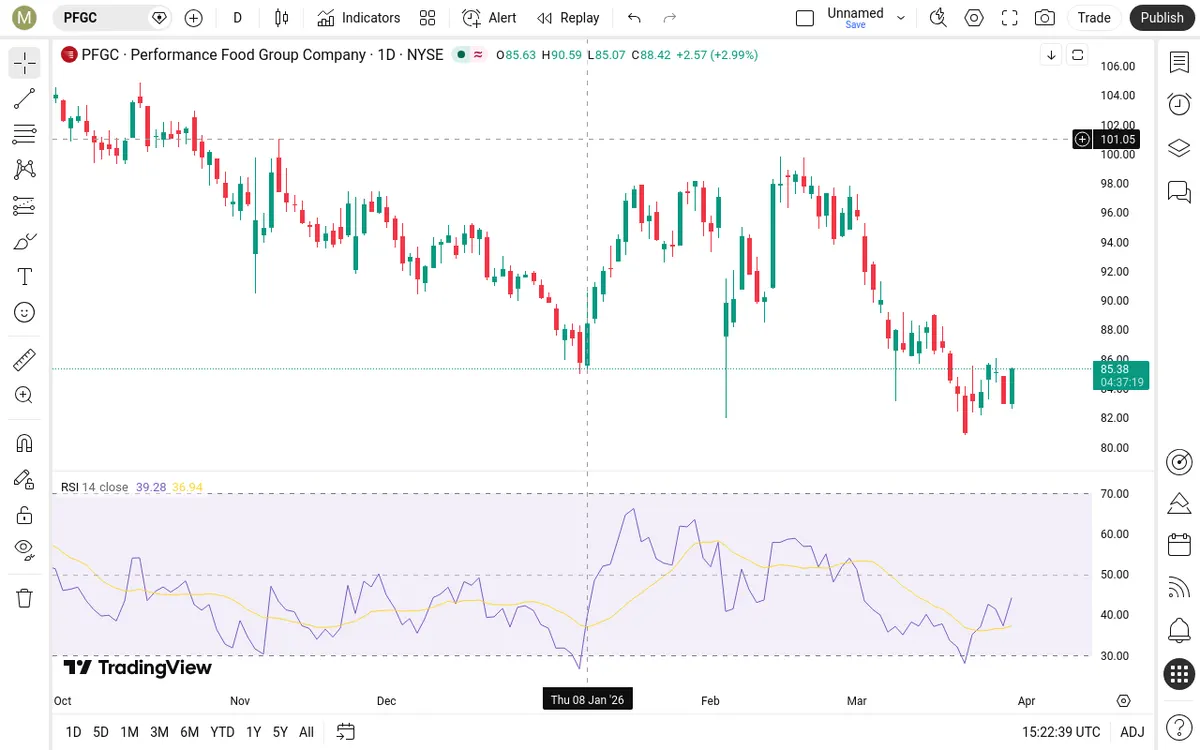The image size is (1200, 750).
Task: Open the products grid menu
Action: [1179, 674]
